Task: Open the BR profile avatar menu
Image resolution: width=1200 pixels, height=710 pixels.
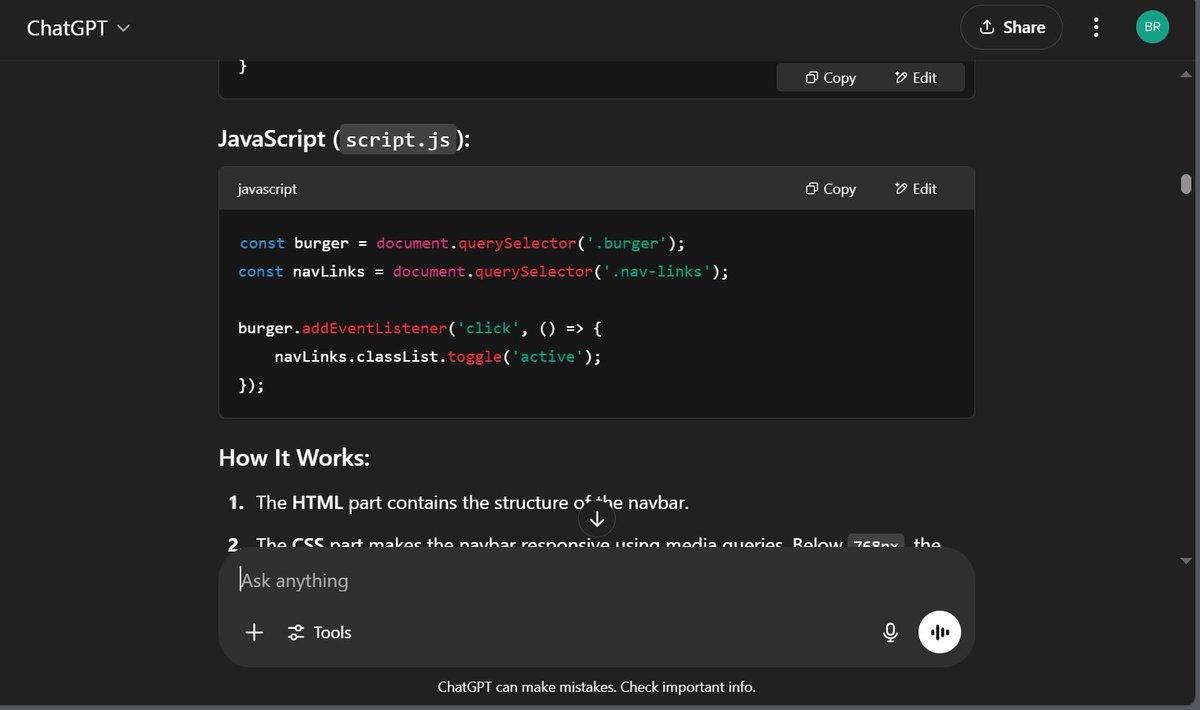Action: pyautogui.click(x=1152, y=28)
